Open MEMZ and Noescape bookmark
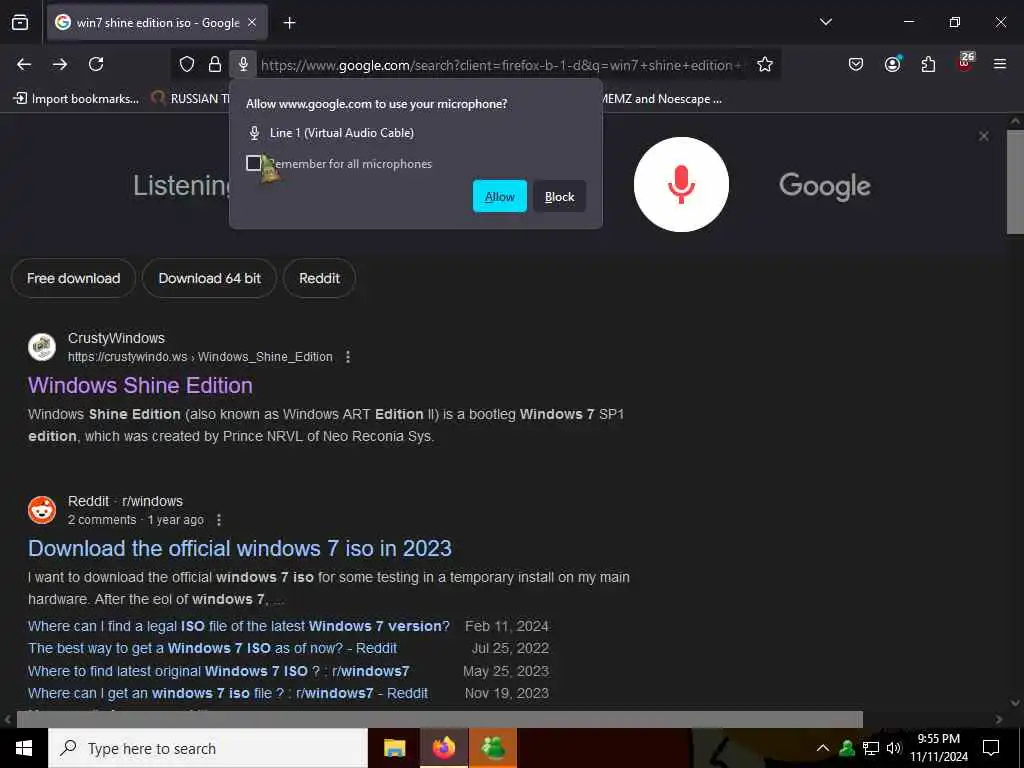The image size is (1024, 768). (661, 99)
